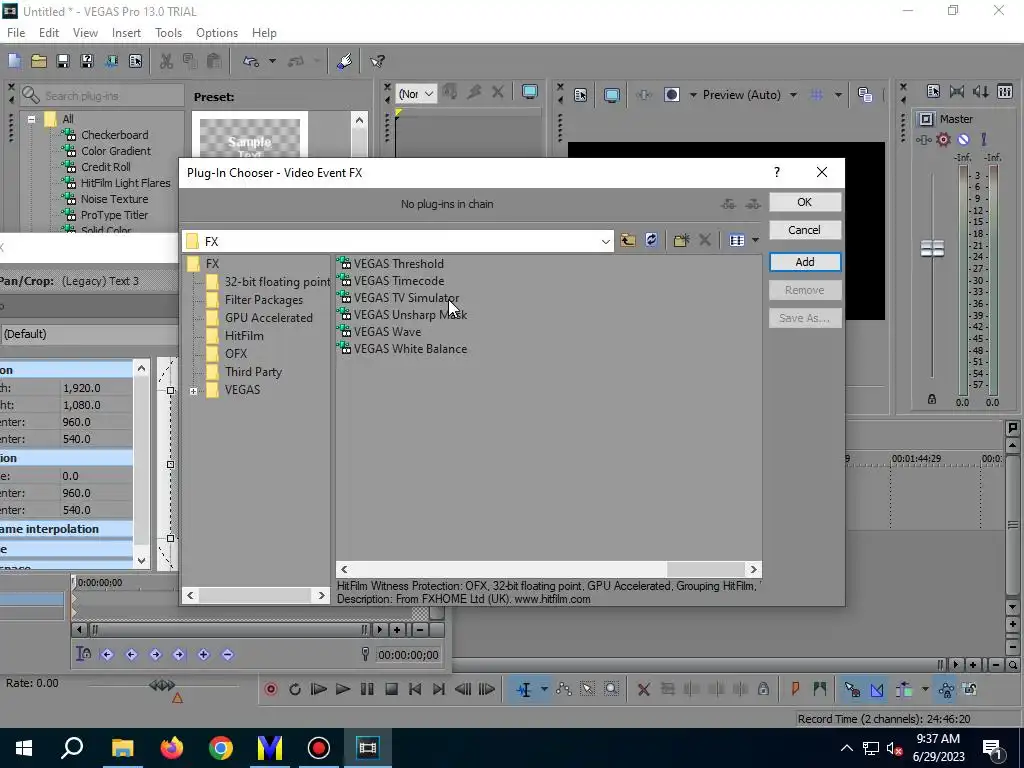Create a new project from toolbar
This screenshot has width=1024, height=768.
[x=14, y=61]
